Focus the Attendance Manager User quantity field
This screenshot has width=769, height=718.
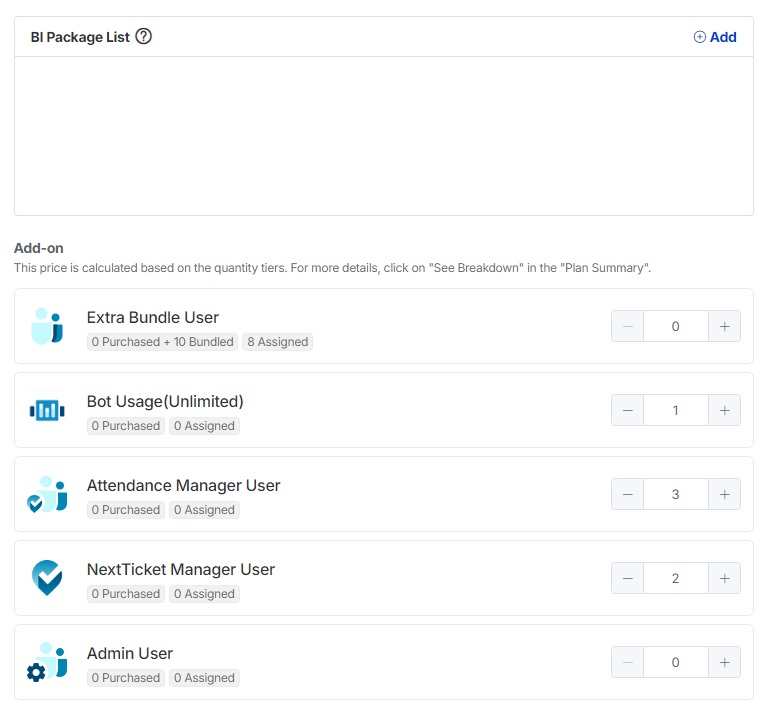676,494
